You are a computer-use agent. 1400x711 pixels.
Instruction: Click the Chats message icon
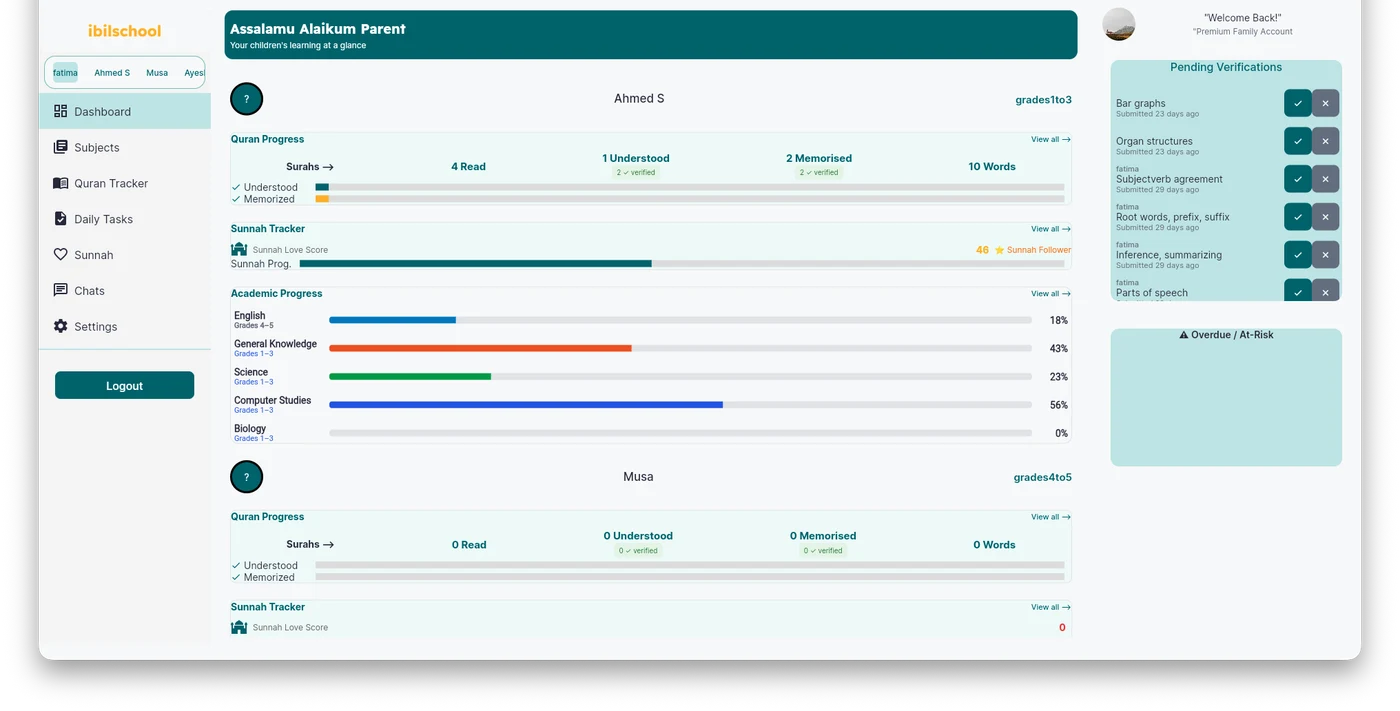[61, 290]
